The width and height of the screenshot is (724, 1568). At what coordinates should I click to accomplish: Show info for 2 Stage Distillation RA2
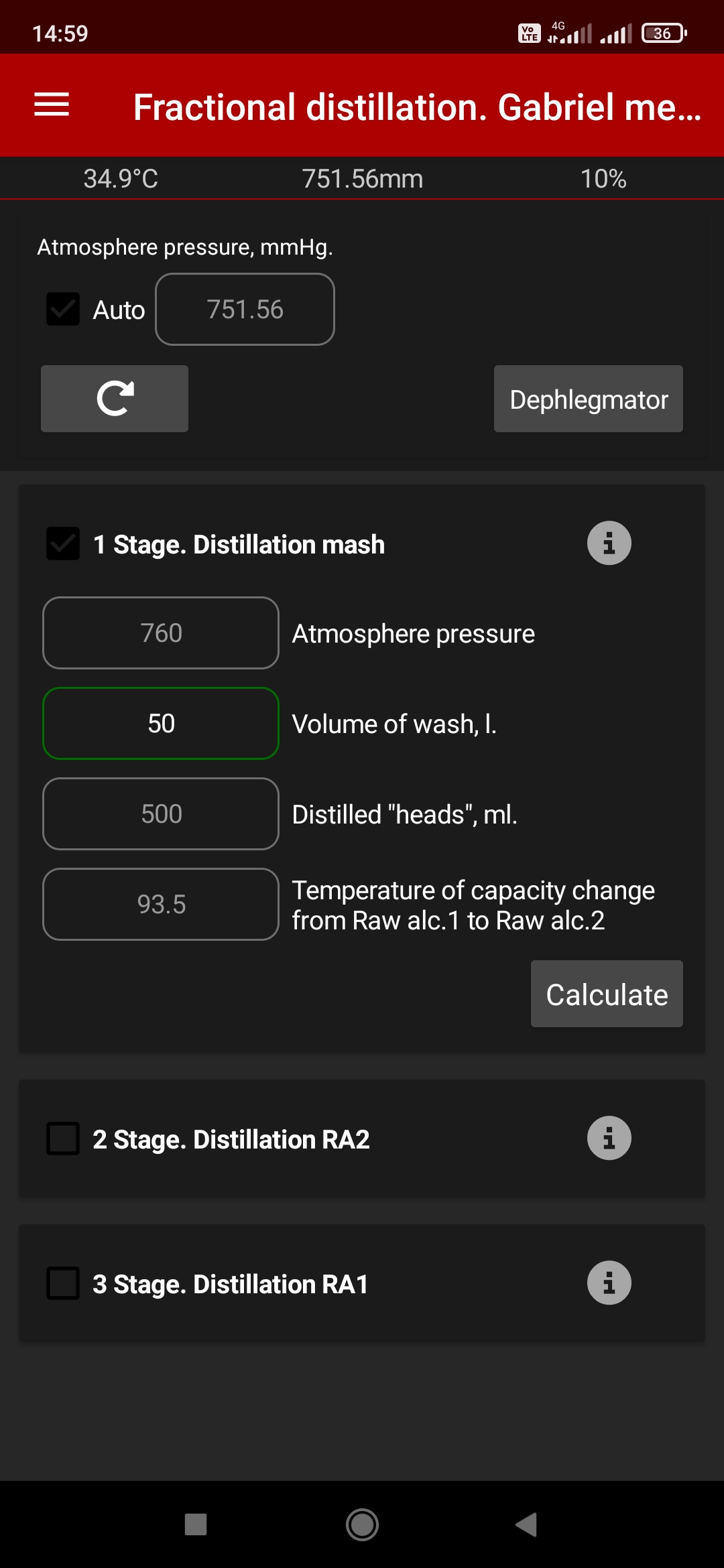[x=609, y=1138]
